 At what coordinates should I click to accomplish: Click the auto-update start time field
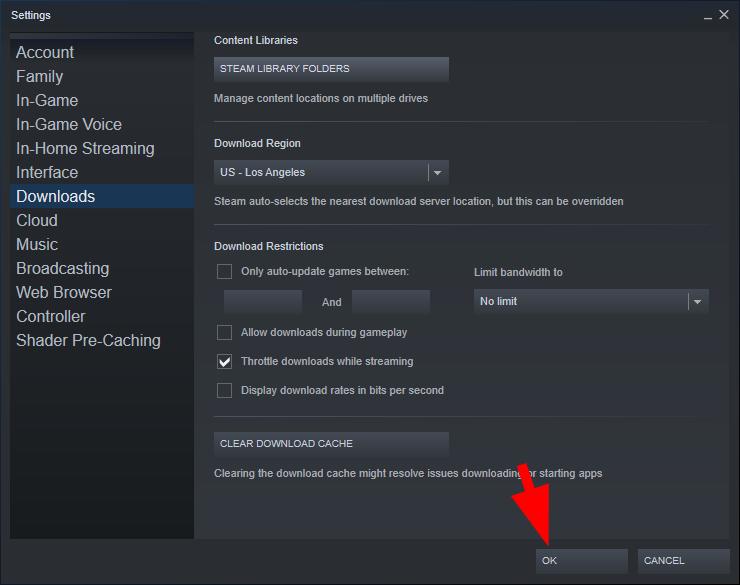click(263, 302)
